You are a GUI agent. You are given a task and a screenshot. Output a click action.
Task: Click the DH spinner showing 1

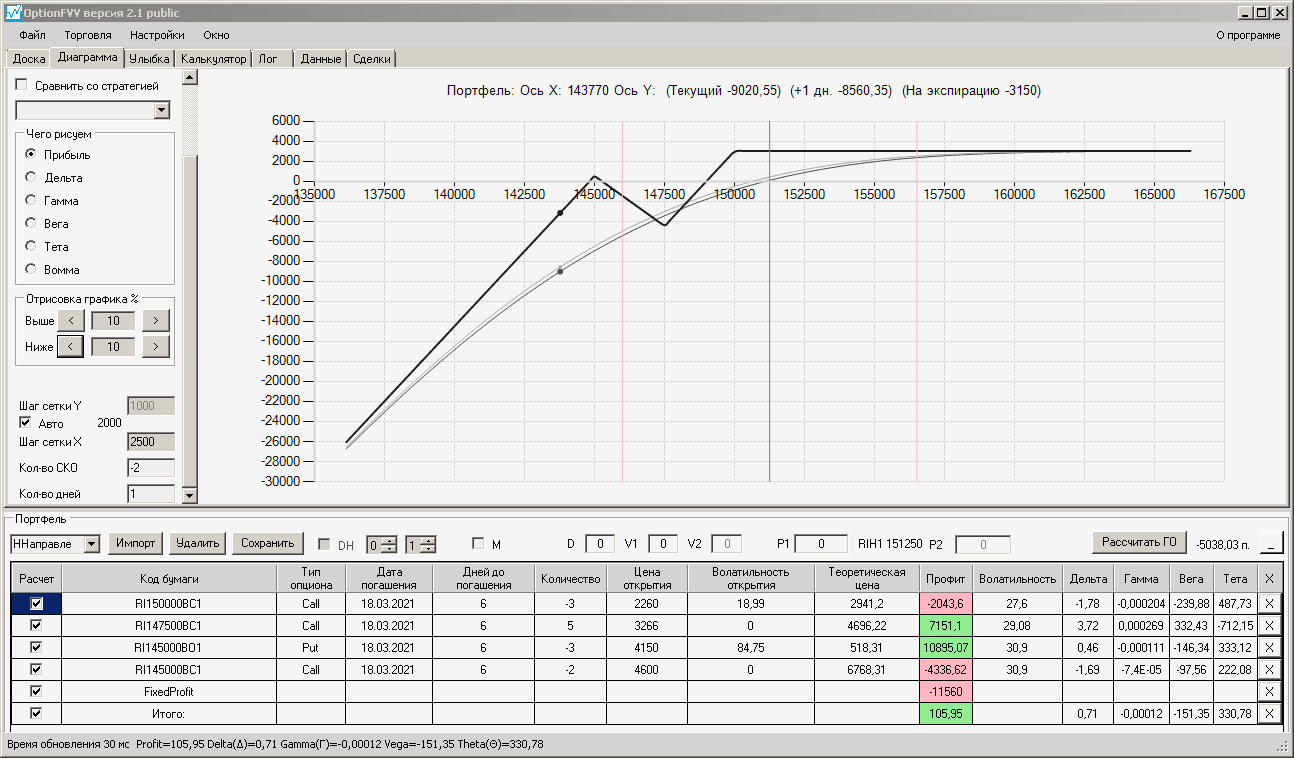pos(420,545)
